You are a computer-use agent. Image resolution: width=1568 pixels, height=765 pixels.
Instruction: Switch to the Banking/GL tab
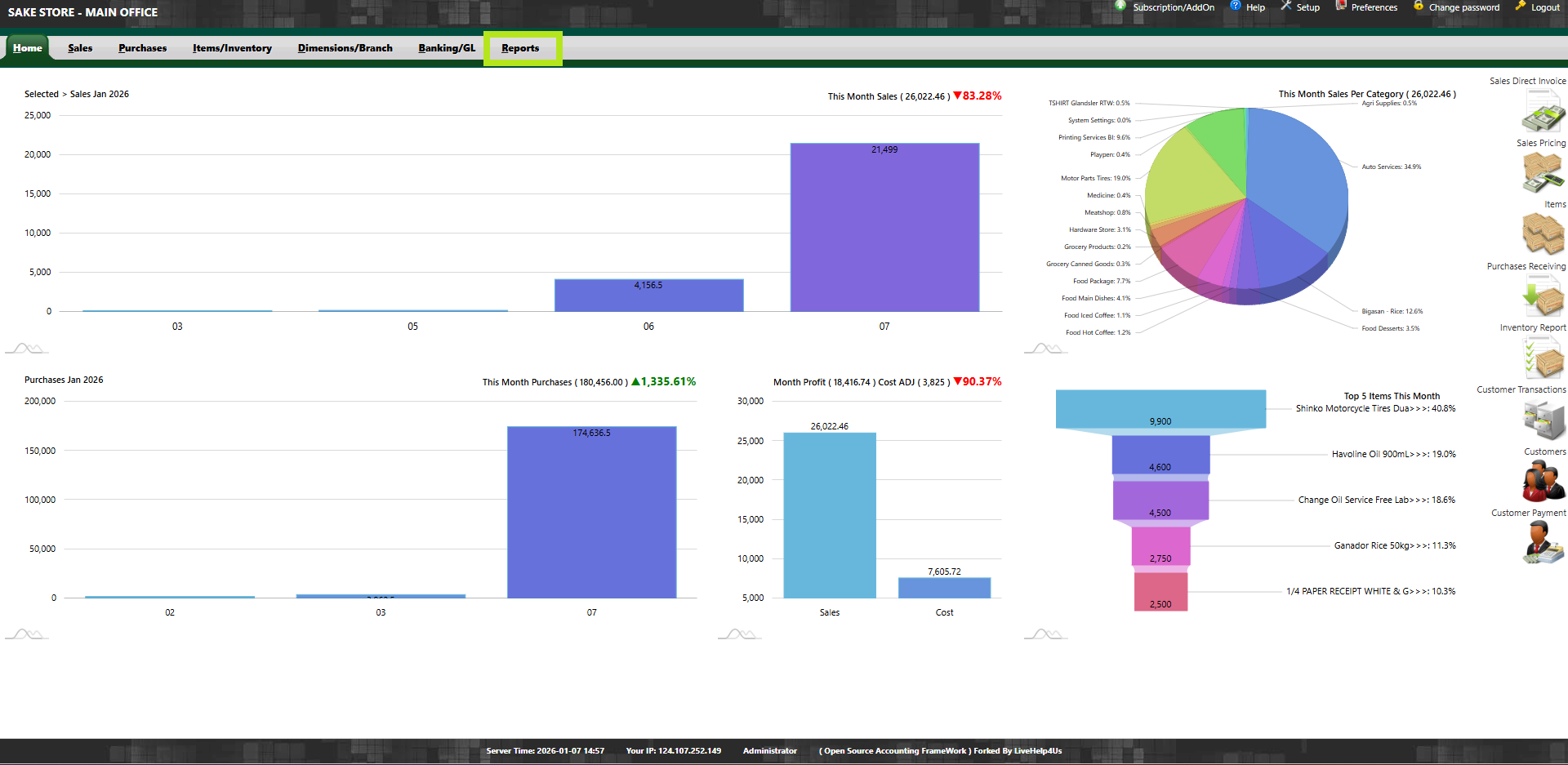pos(446,48)
